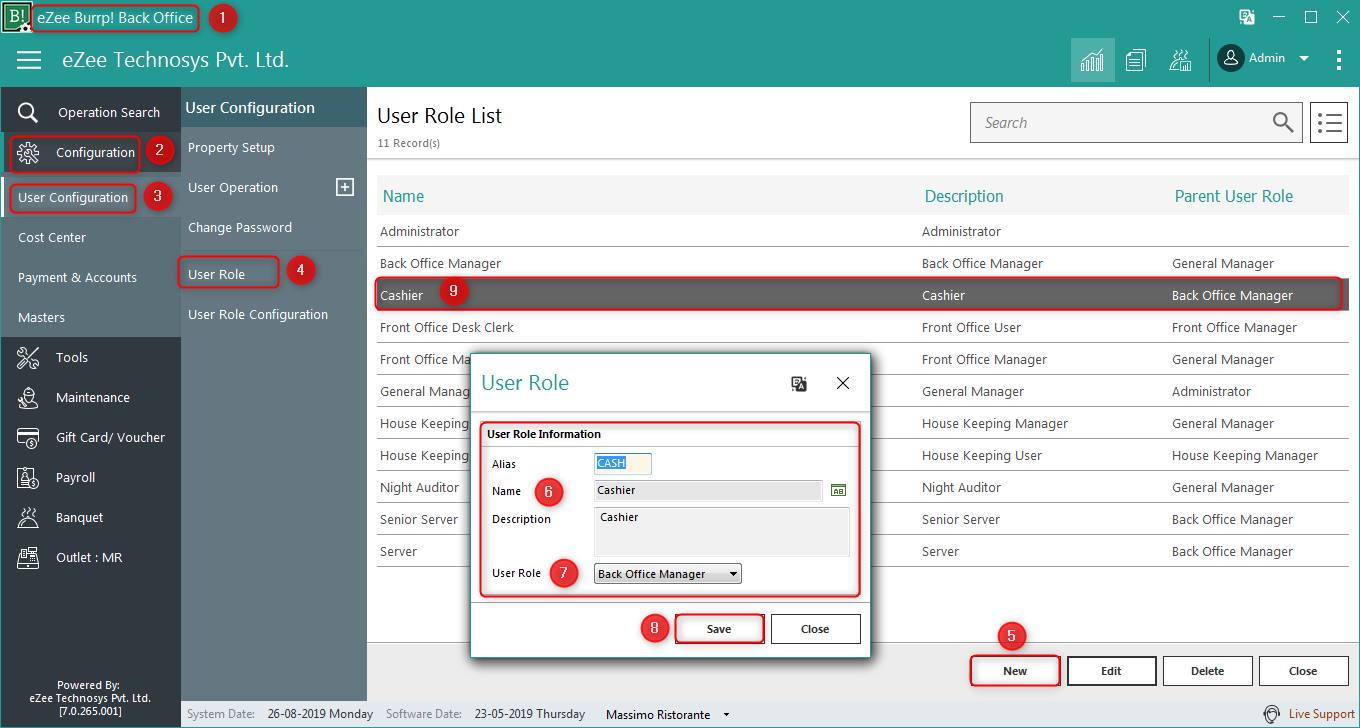Viewport: 1360px width, 728px height.
Task: Select the Night Auditor row in list
Action: (862, 487)
